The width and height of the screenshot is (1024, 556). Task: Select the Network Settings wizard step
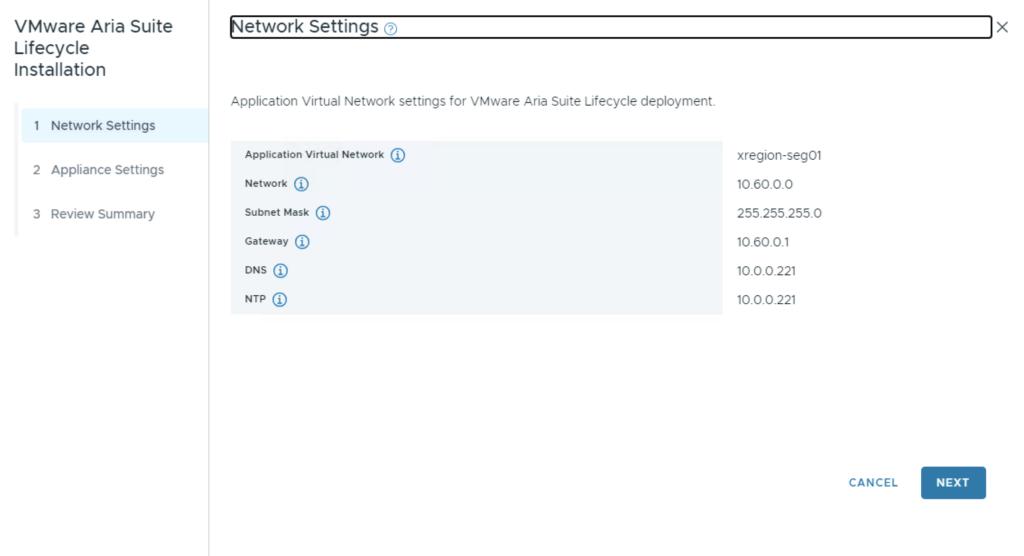pos(103,126)
